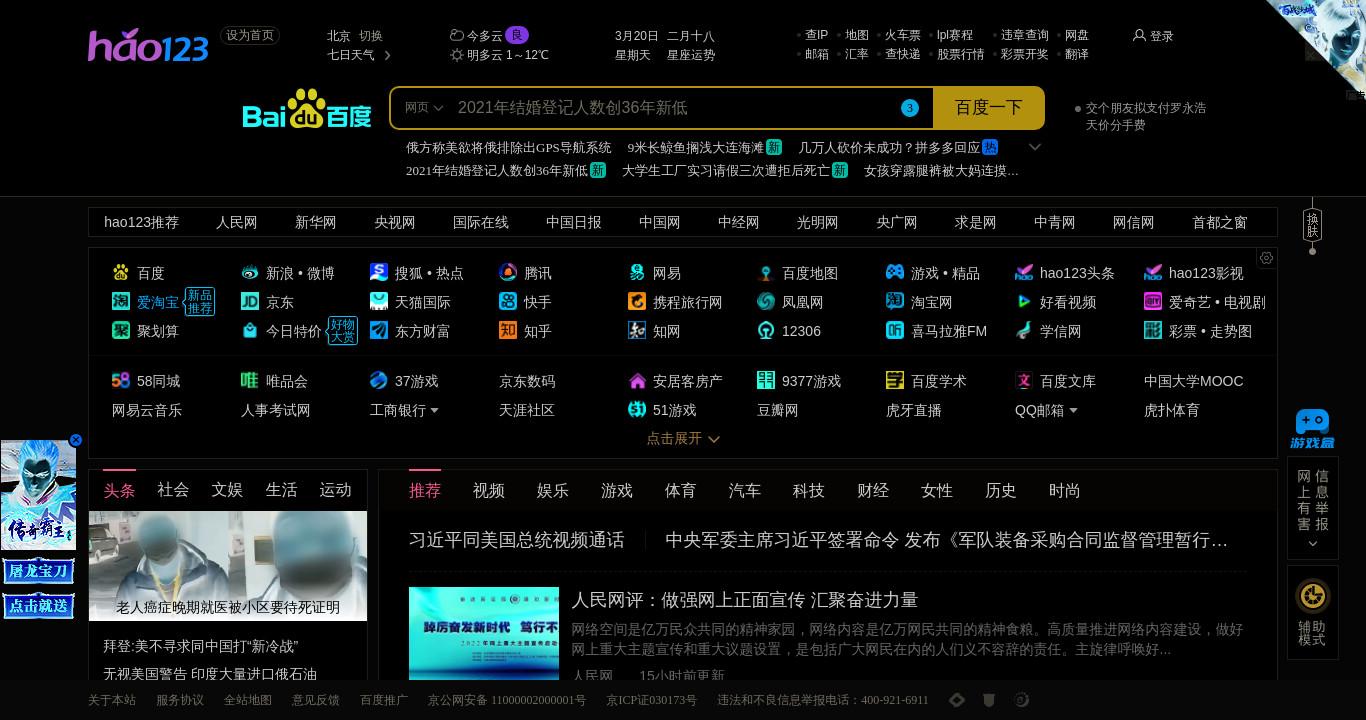Click the 星座运势 link
This screenshot has width=1366, height=720.
pyautogui.click(x=691, y=55)
